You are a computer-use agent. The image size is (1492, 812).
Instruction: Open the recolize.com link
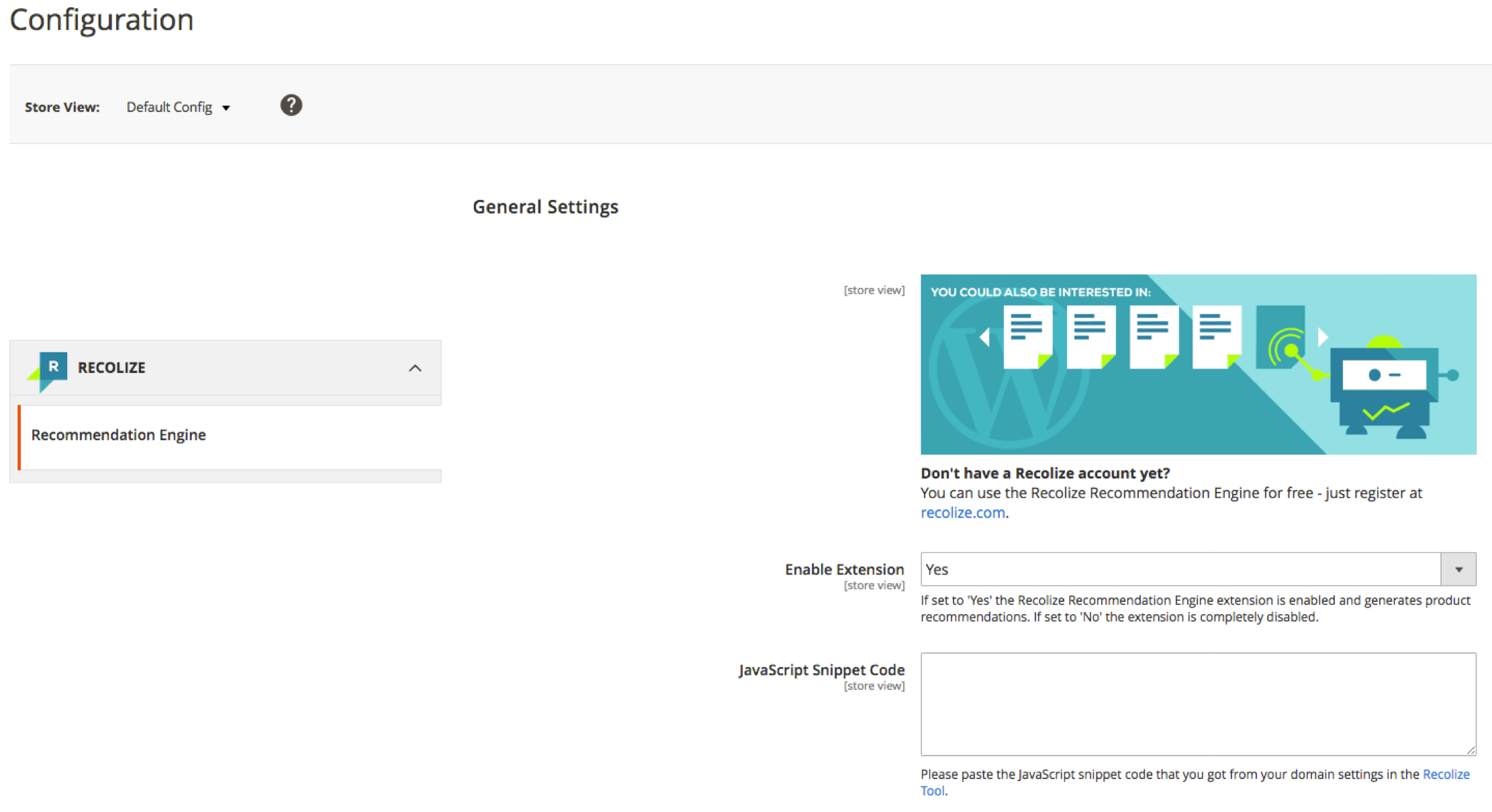pyautogui.click(x=962, y=512)
